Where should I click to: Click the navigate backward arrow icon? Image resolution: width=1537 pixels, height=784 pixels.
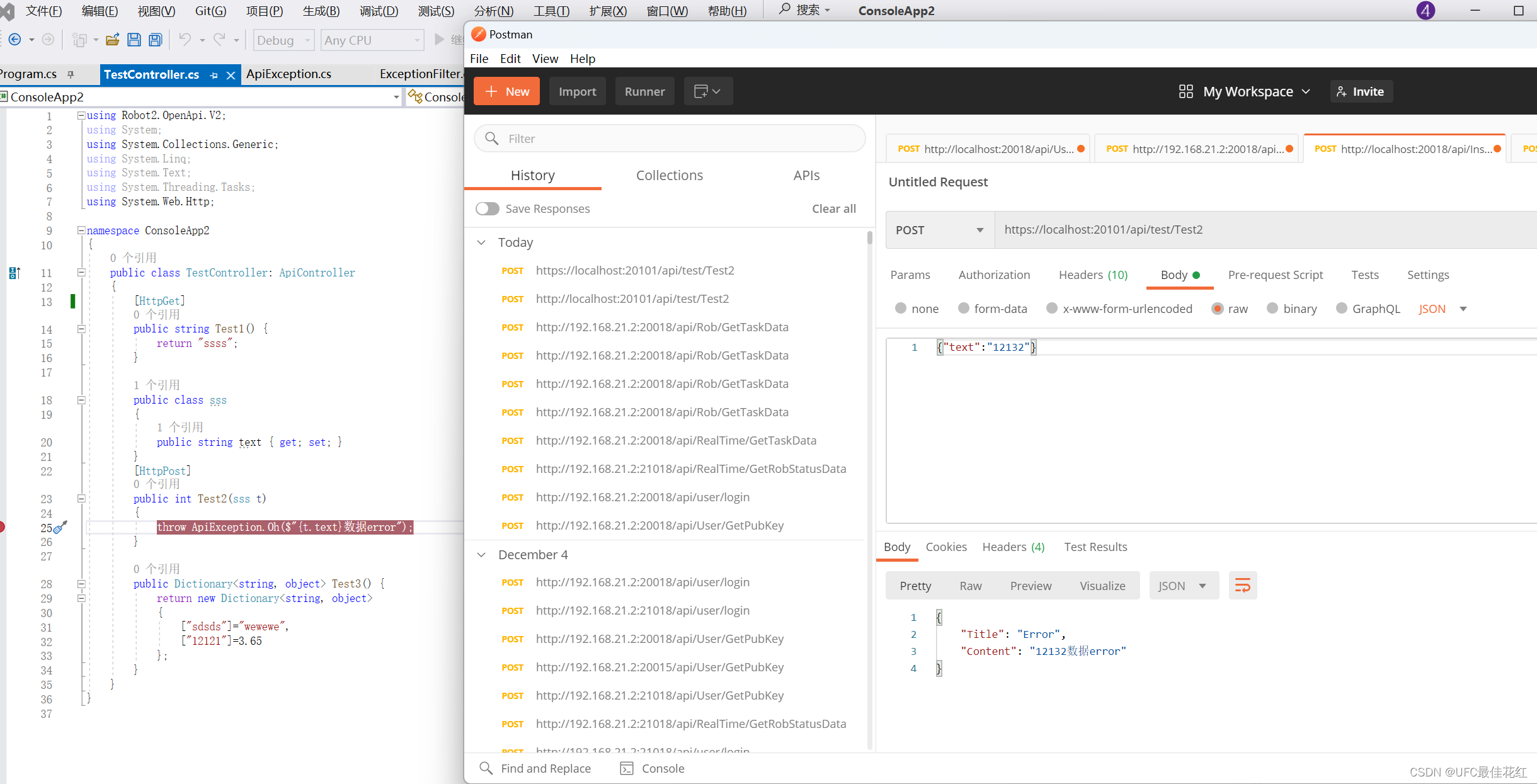point(15,40)
